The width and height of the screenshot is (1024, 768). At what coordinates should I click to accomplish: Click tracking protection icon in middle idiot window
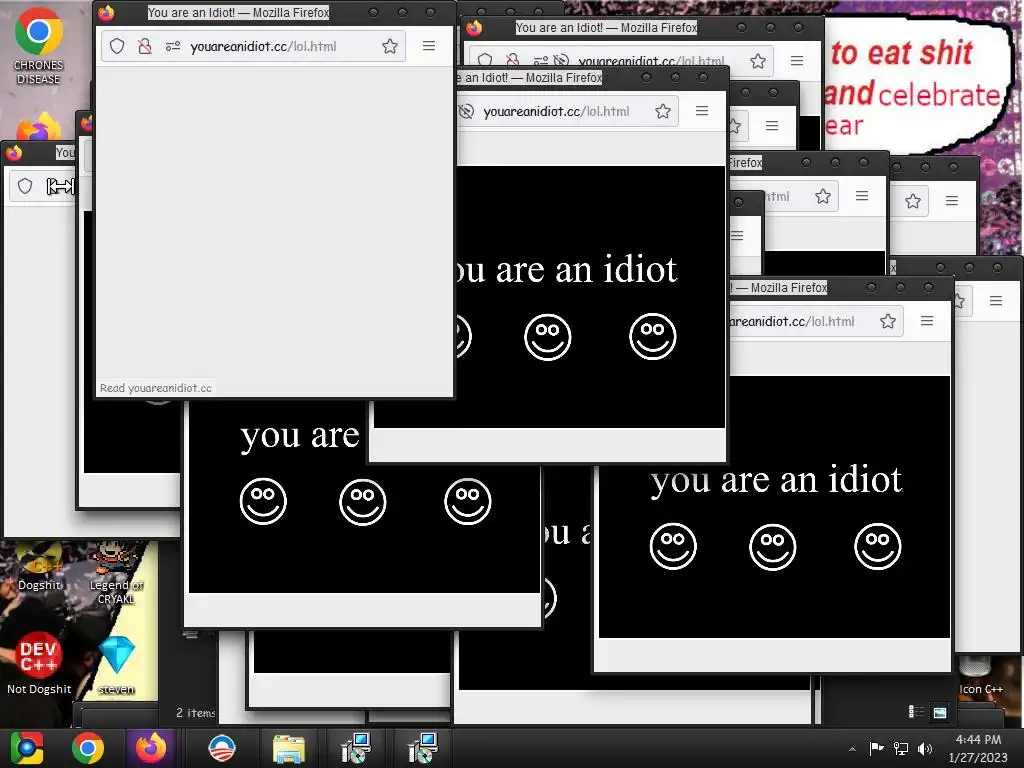pos(466,111)
